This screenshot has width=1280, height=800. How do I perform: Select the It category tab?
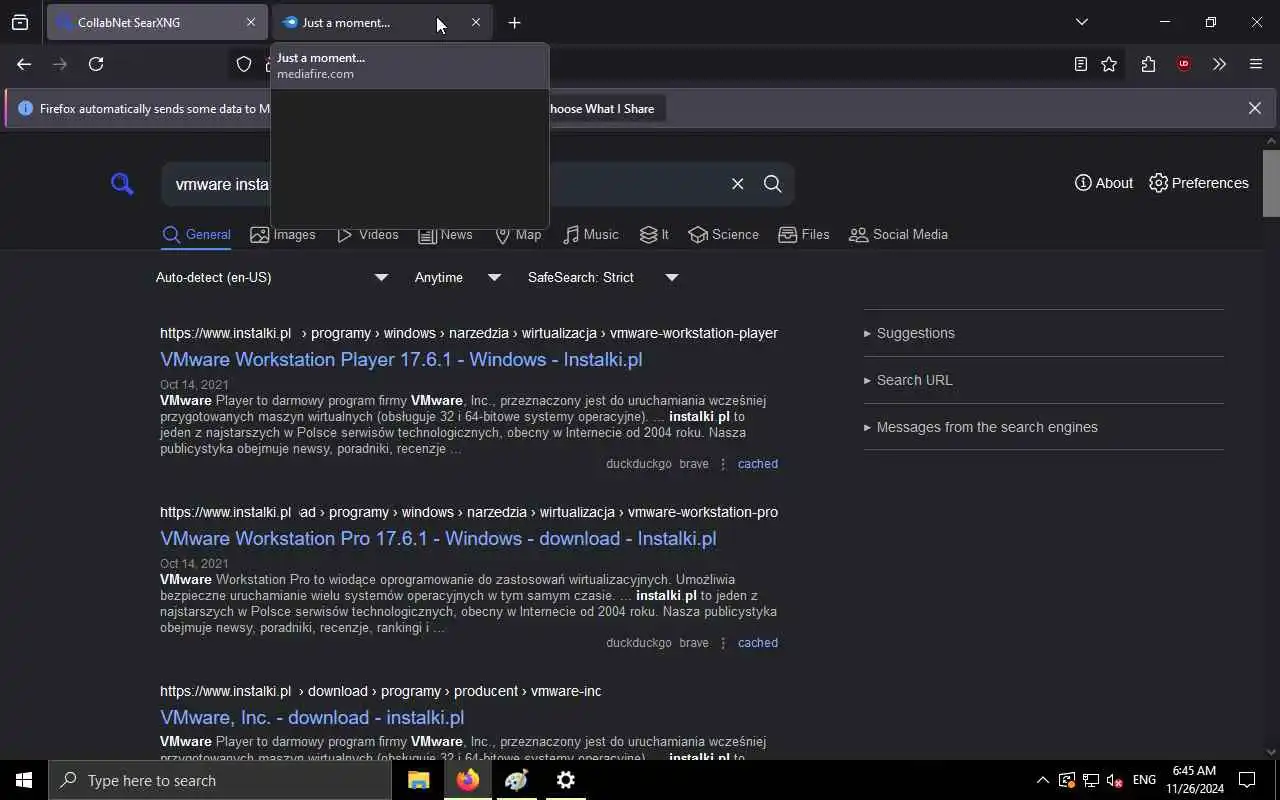coord(654,235)
